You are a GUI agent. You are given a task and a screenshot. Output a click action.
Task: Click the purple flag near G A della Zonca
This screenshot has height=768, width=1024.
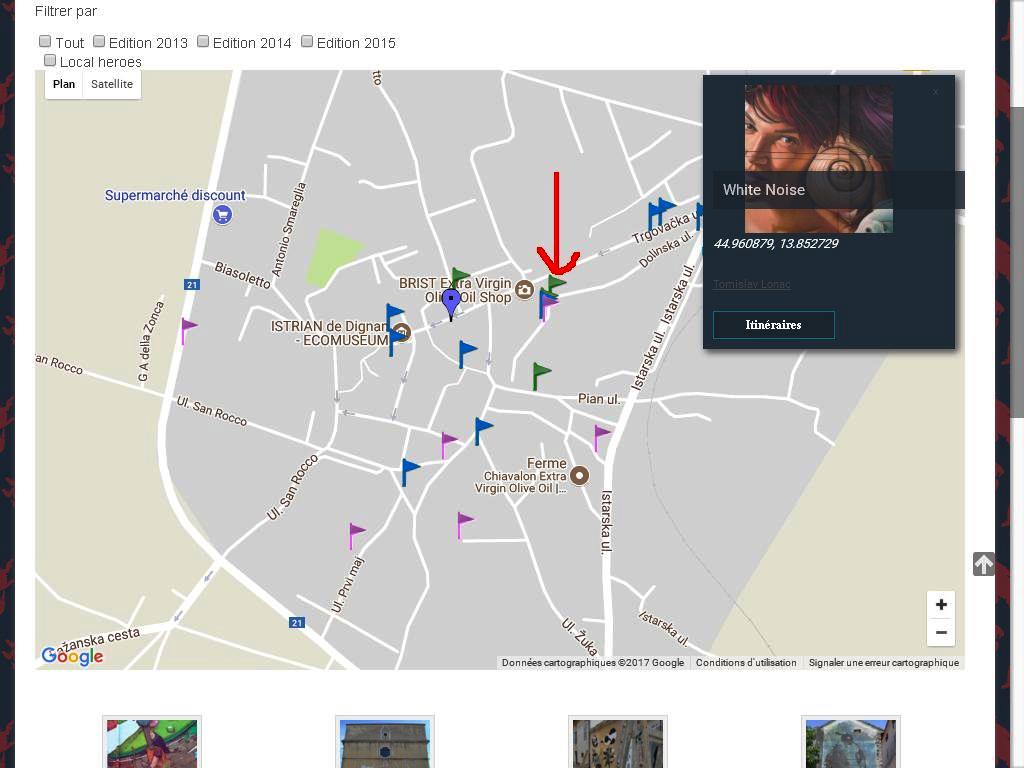[x=187, y=329]
